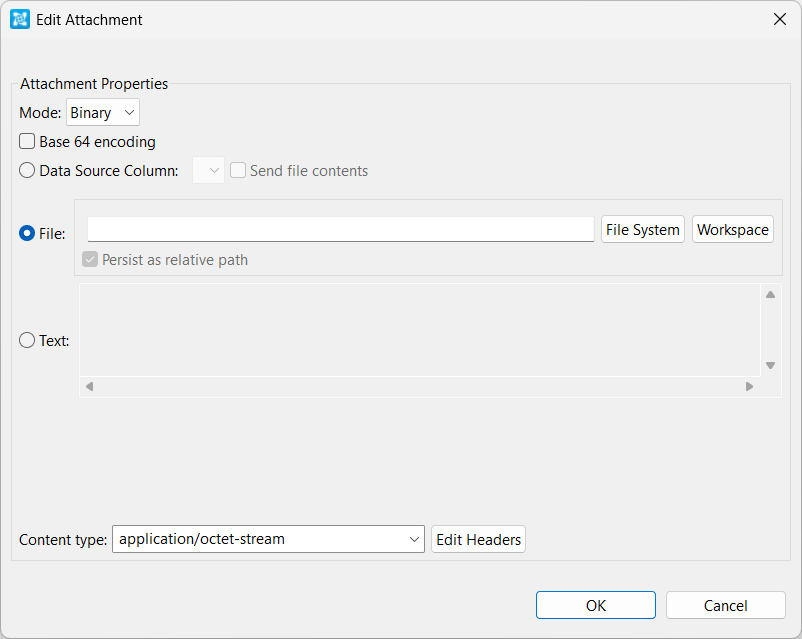Enable Base 64 encoding checkbox
Viewport: 802px width, 639px height.
pos(27,141)
